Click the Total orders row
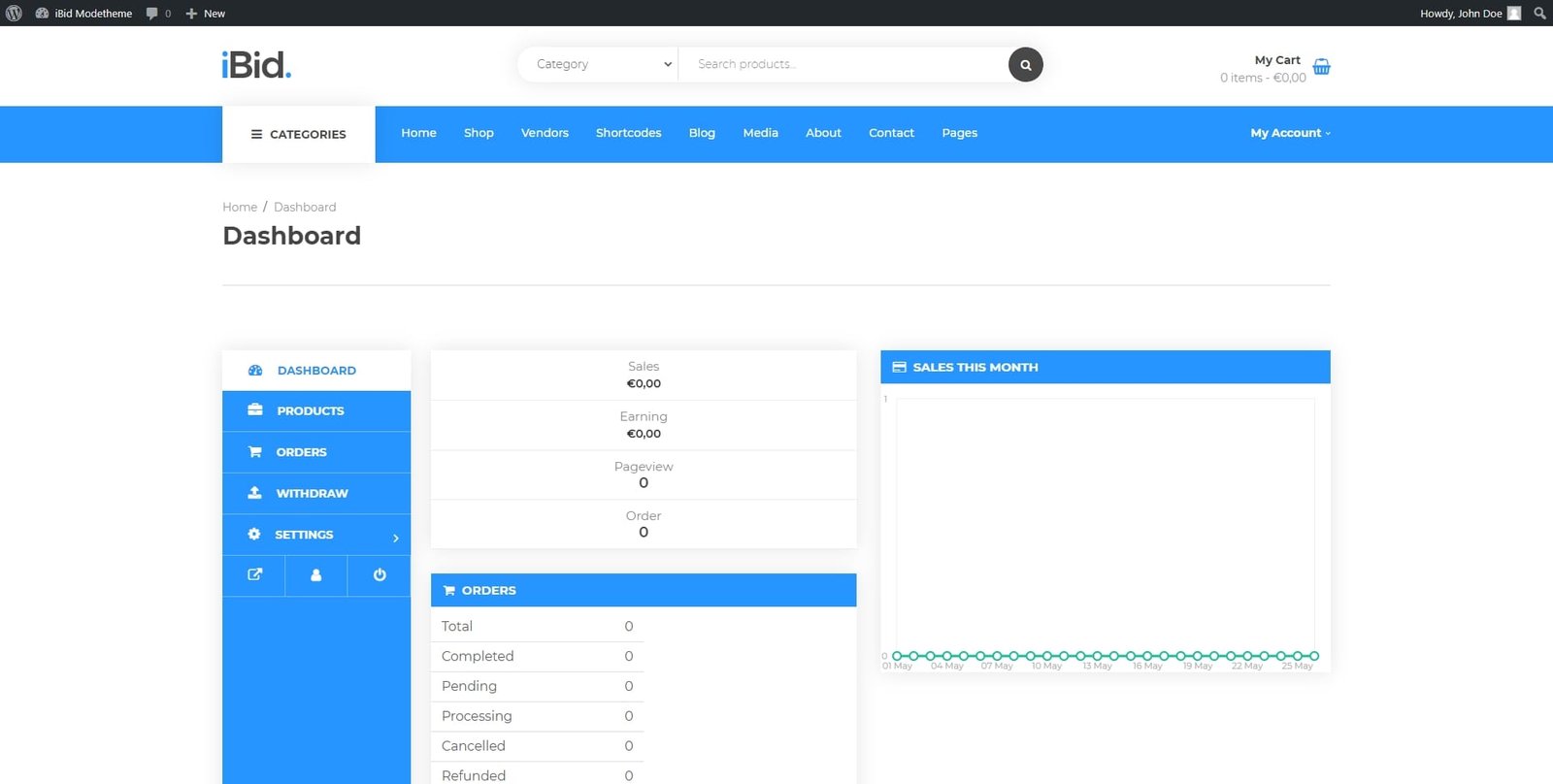 click(537, 627)
